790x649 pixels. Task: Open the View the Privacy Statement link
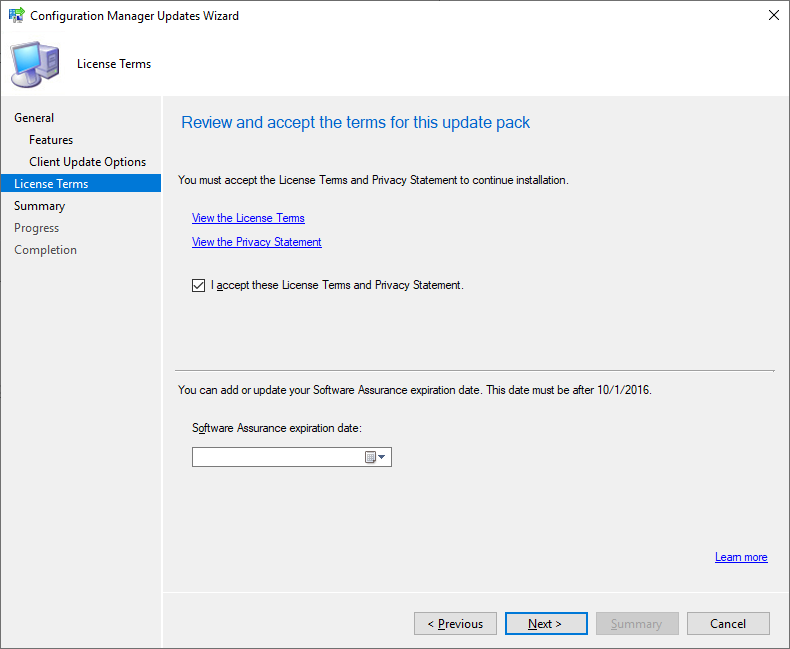click(257, 242)
